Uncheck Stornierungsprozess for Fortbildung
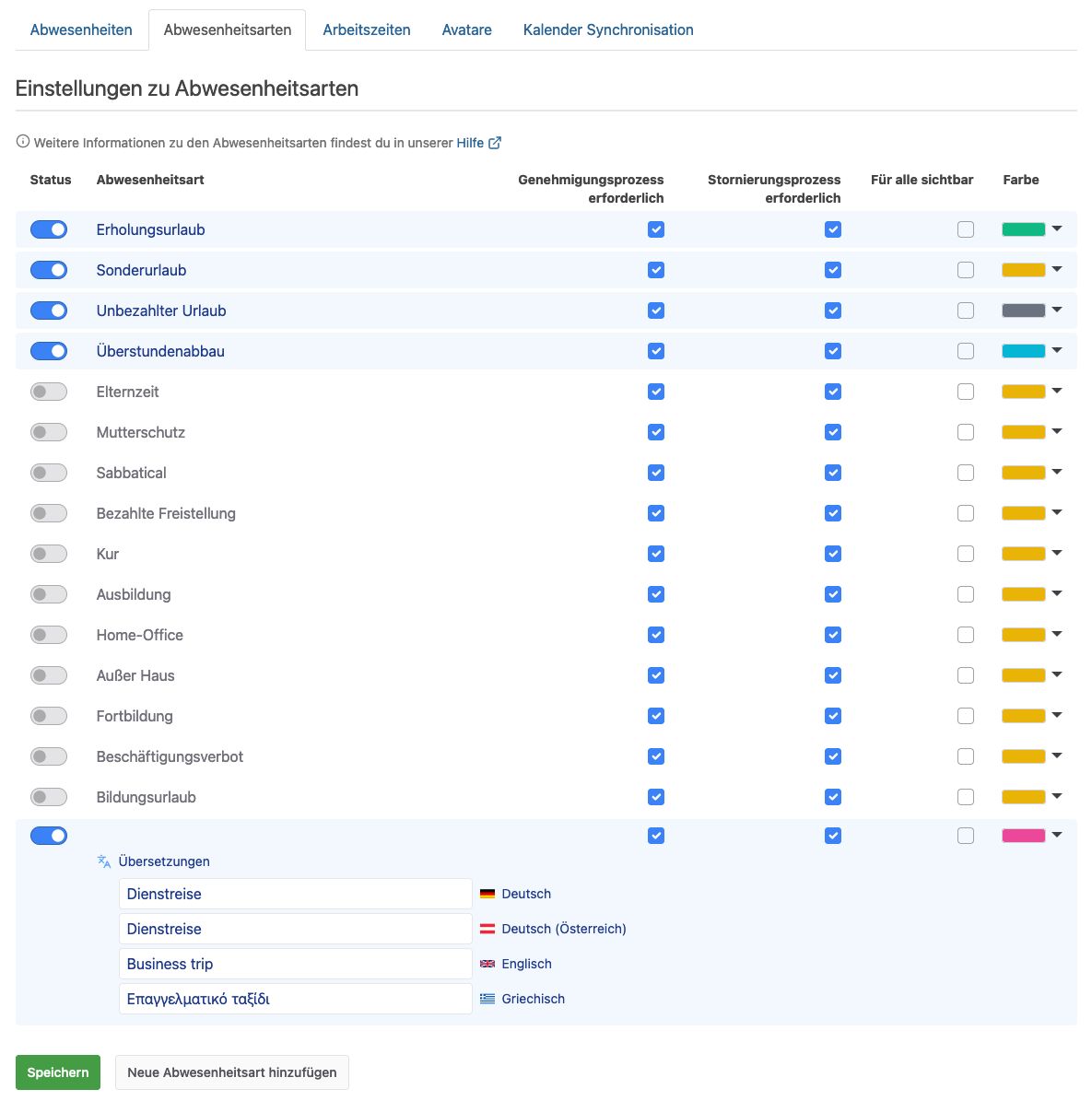This screenshot has width=1092, height=1101. (x=833, y=716)
